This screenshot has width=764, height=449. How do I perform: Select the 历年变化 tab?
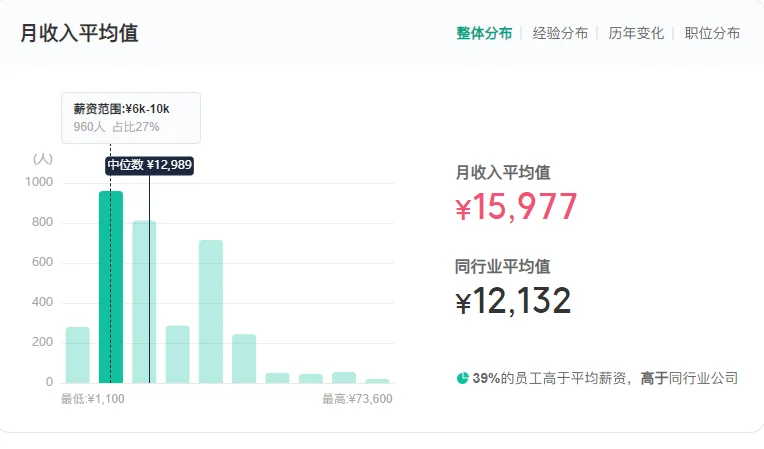[x=636, y=33]
